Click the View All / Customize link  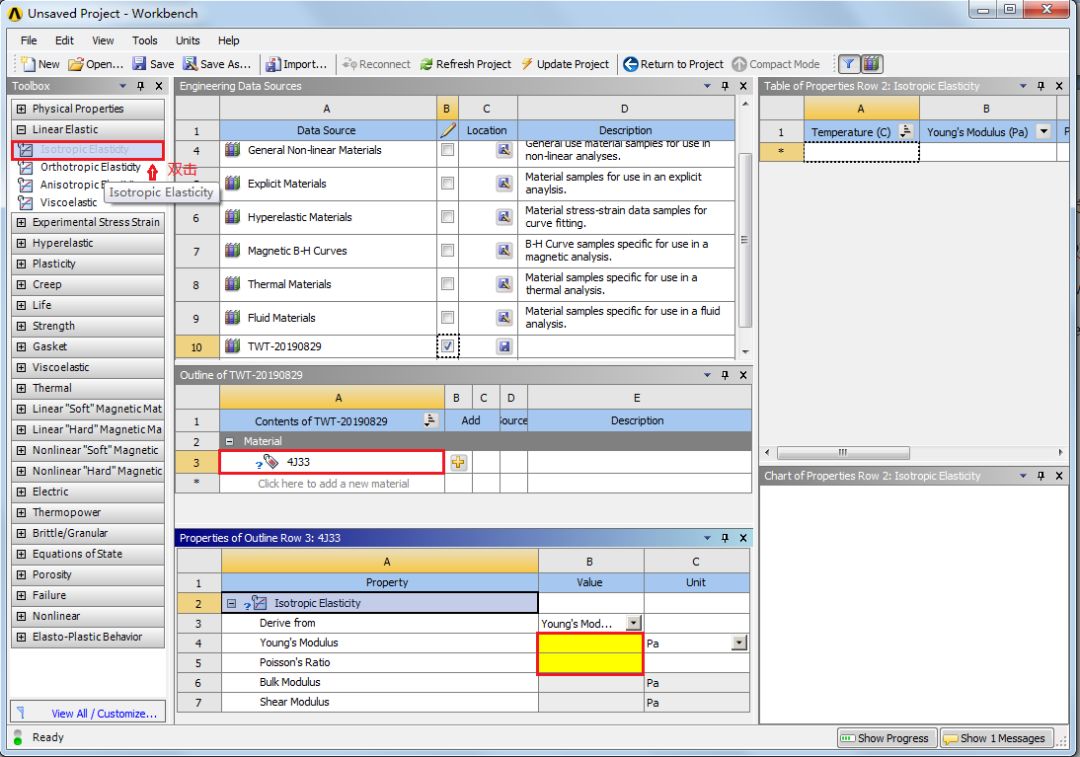[104, 714]
